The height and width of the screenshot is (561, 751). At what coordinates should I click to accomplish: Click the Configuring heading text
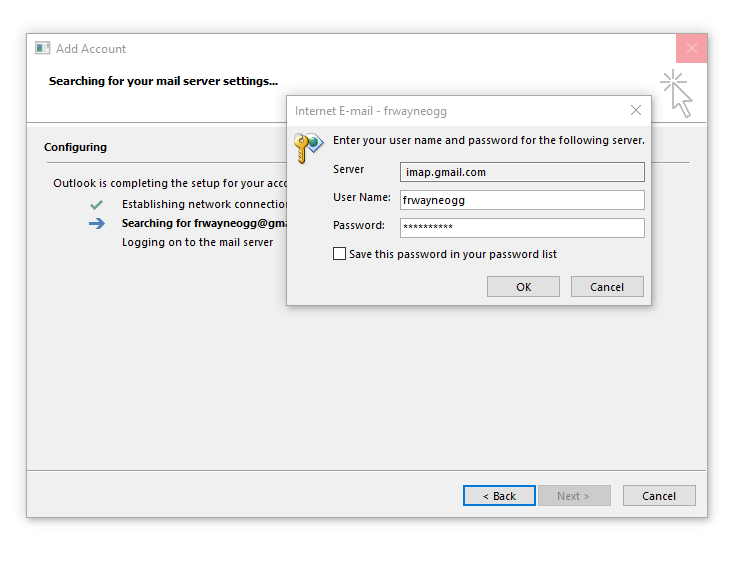(x=75, y=147)
